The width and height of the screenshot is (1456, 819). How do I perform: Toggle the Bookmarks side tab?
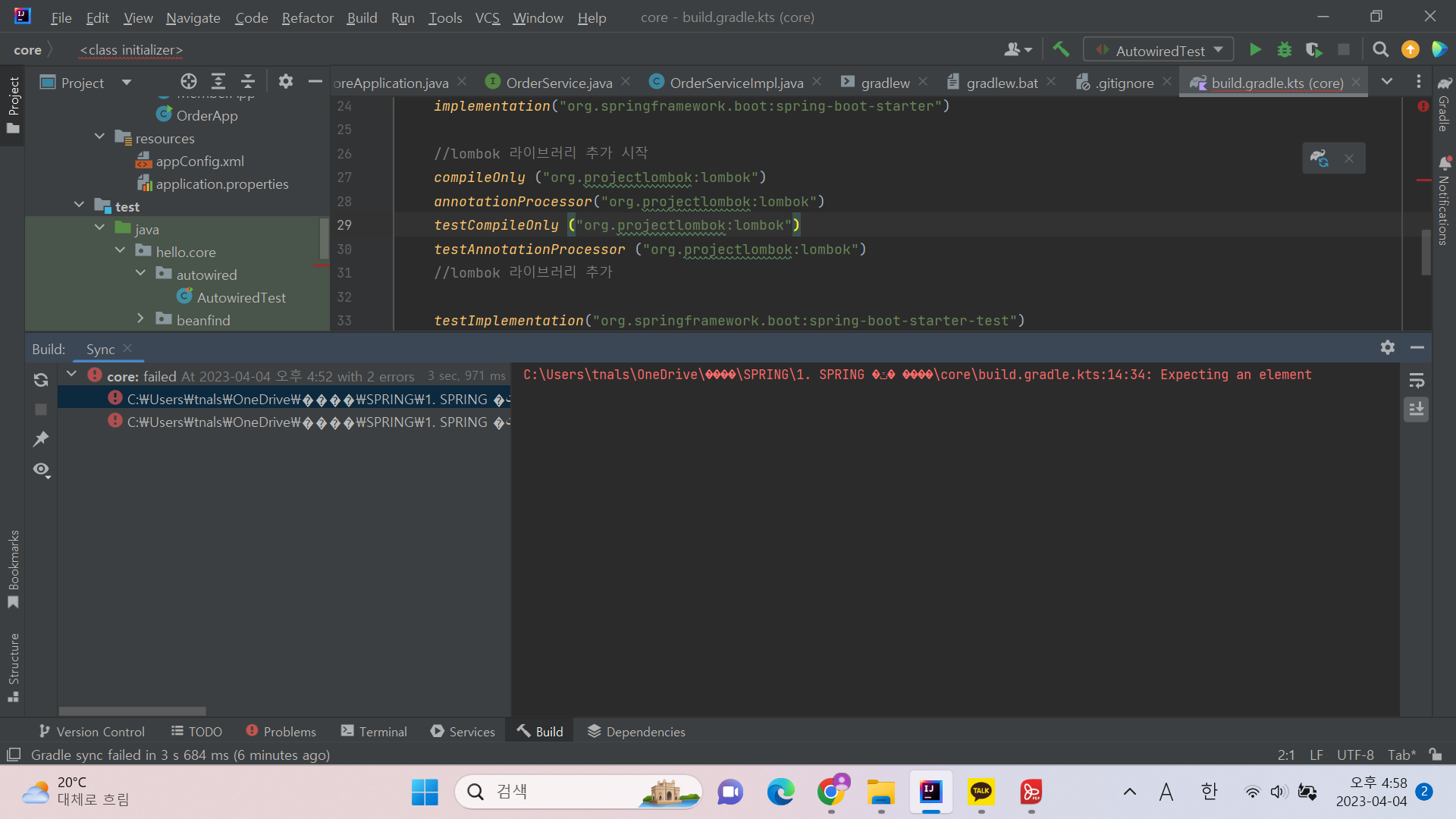(x=13, y=570)
